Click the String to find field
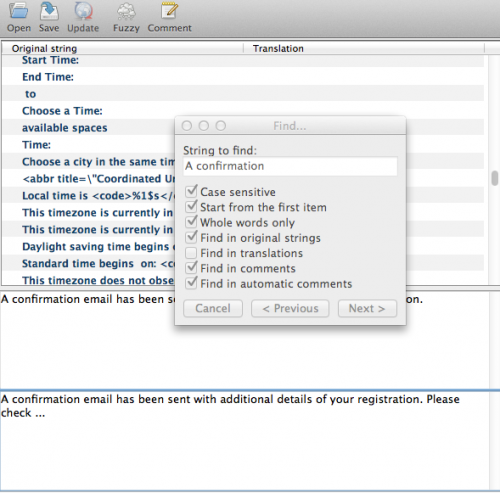Screen dimensions: 500x493 tap(290, 166)
